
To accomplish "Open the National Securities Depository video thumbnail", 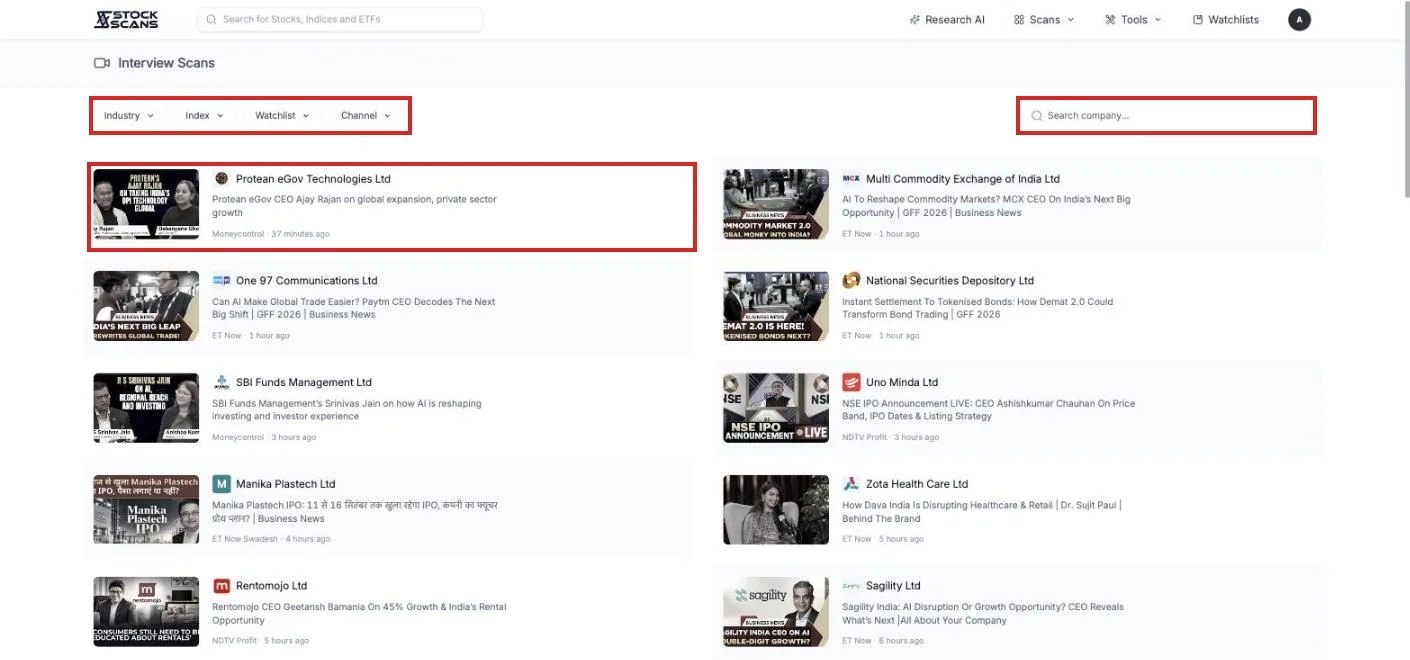I will 776,306.
